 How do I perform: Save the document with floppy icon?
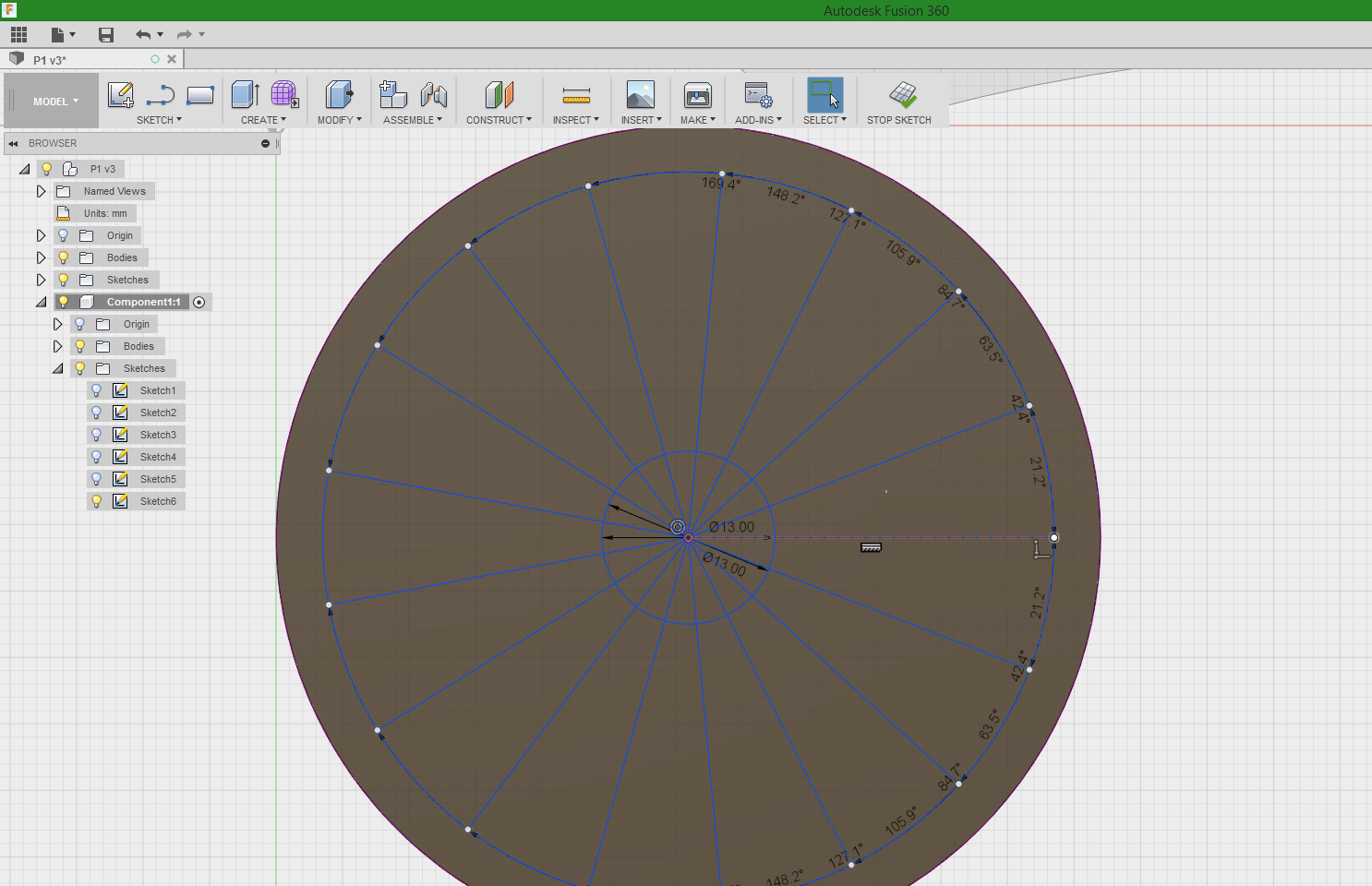(x=106, y=35)
